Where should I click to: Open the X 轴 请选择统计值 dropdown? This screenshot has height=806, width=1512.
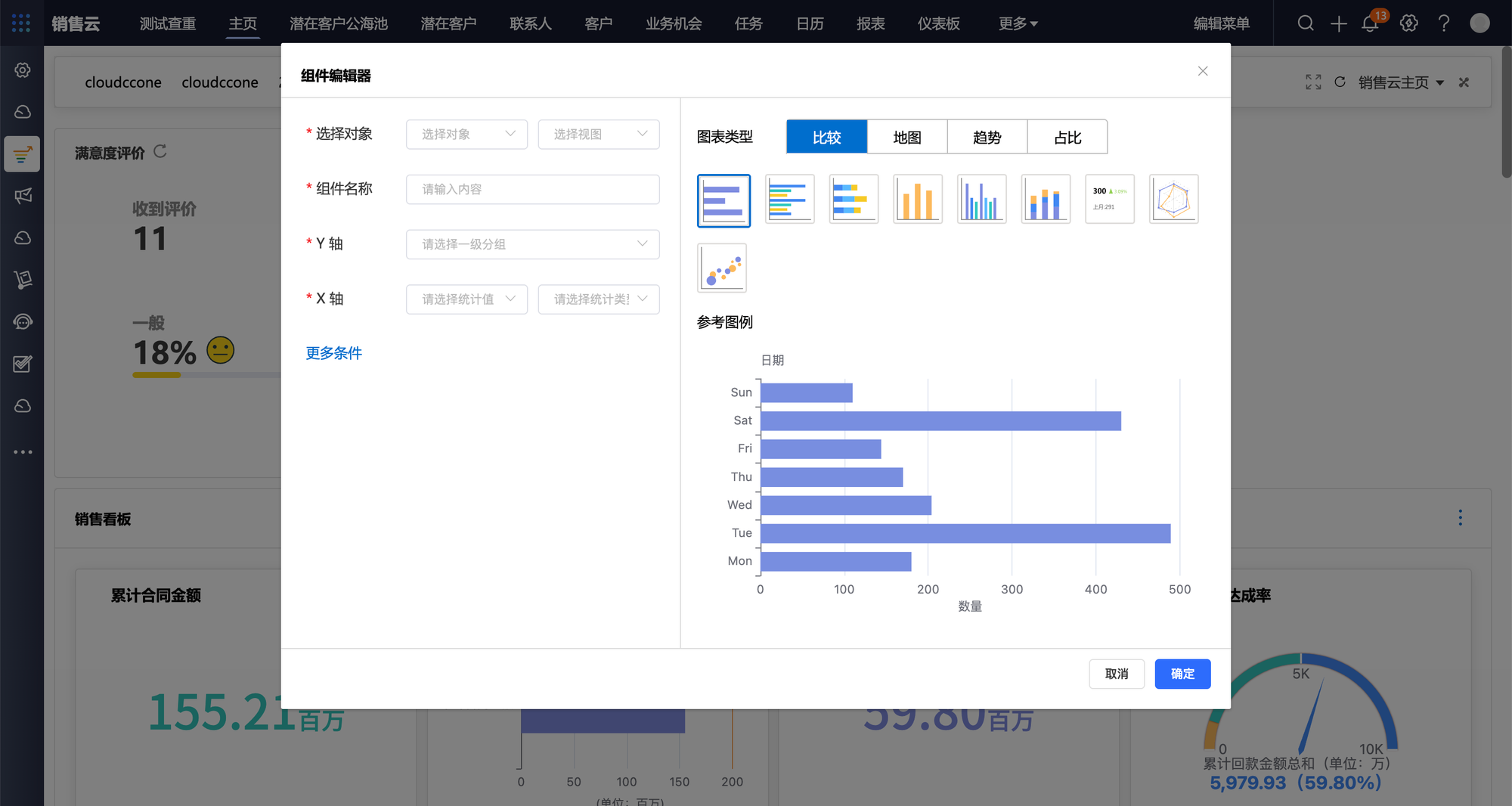466,299
